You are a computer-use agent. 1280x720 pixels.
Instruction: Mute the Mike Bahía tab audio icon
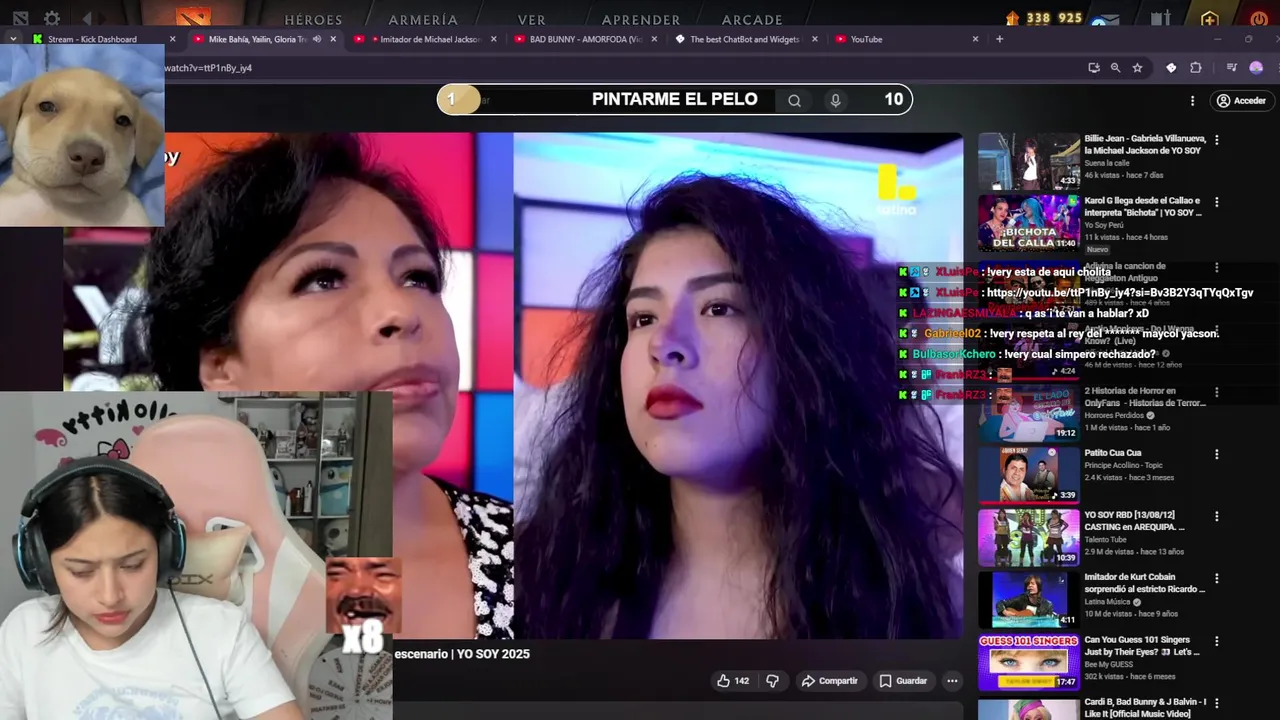coord(316,39)
